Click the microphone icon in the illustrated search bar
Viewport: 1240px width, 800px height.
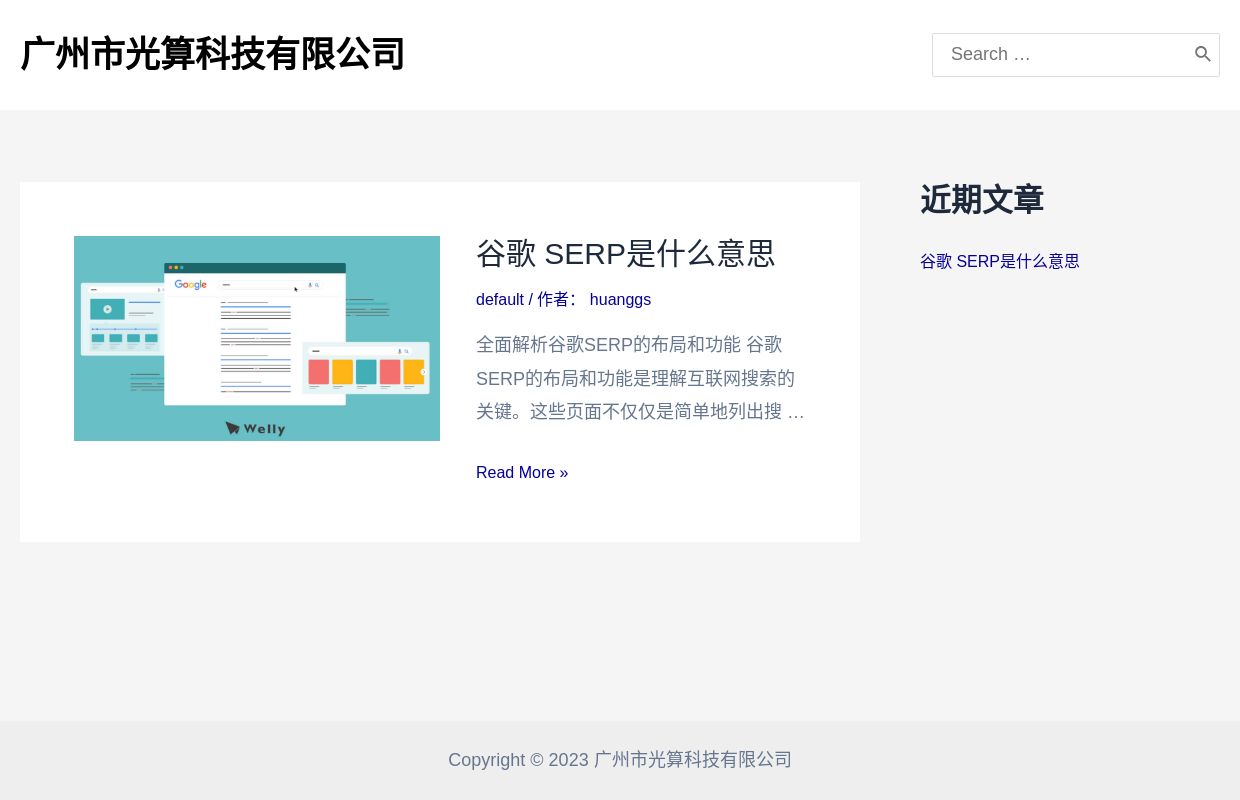[x=309, y=285]
